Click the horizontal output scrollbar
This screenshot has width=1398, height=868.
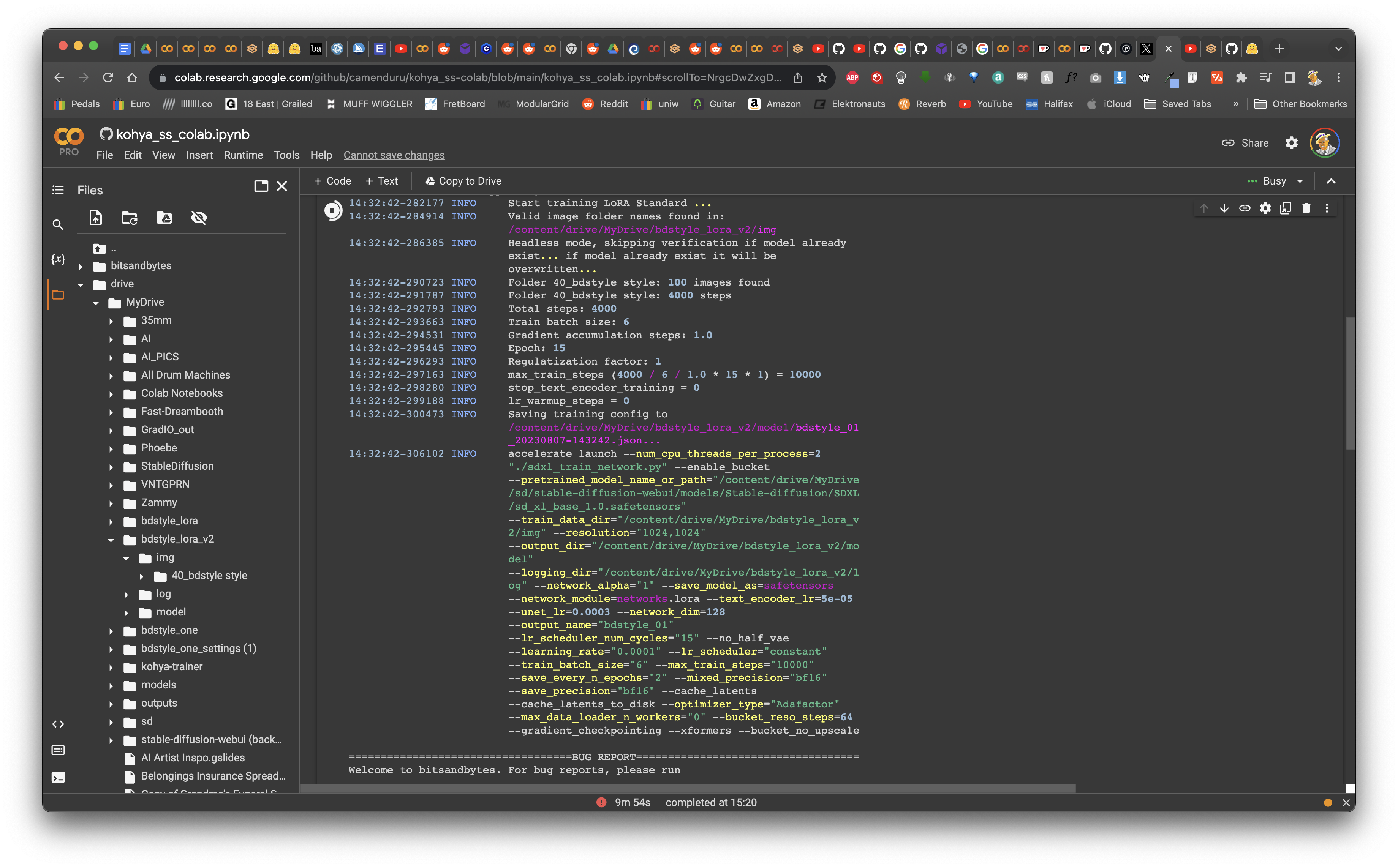click(687, 788)
